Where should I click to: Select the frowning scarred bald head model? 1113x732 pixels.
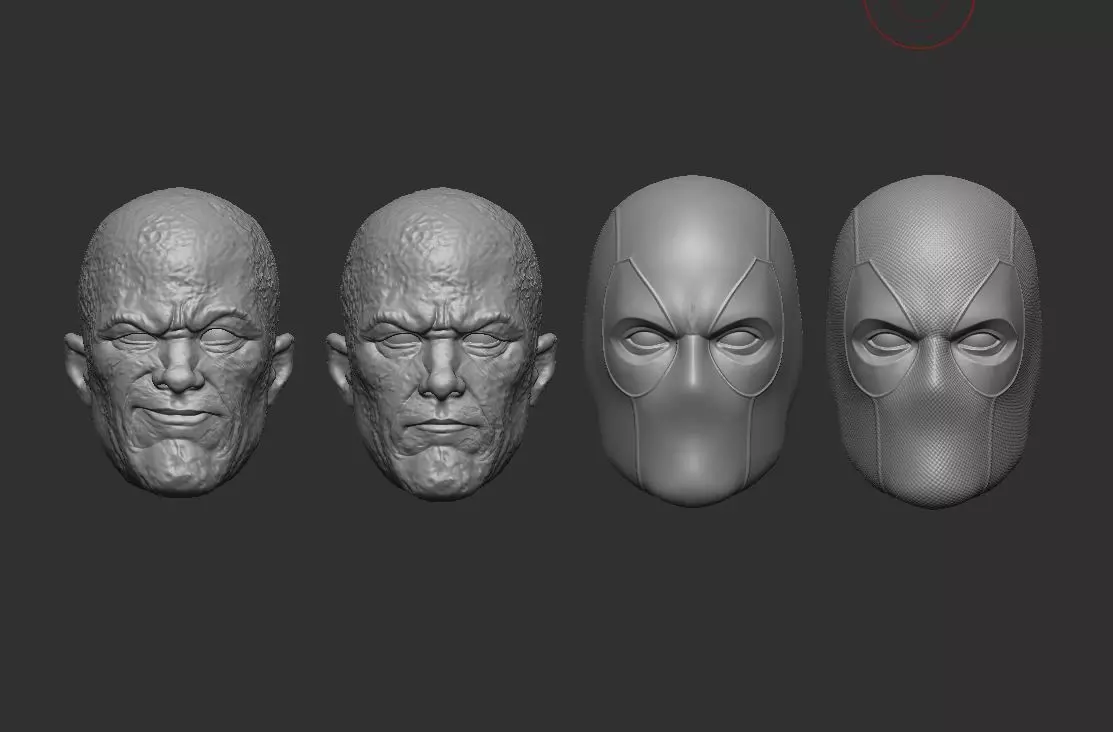click(441, 344)
